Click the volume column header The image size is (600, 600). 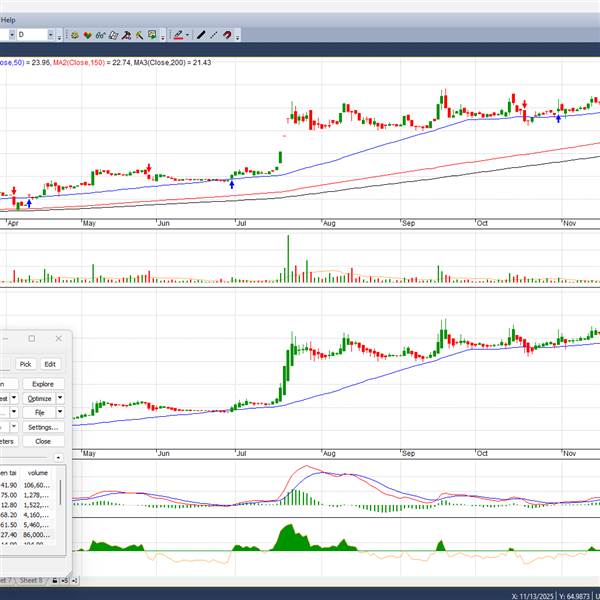coord(38,473)
